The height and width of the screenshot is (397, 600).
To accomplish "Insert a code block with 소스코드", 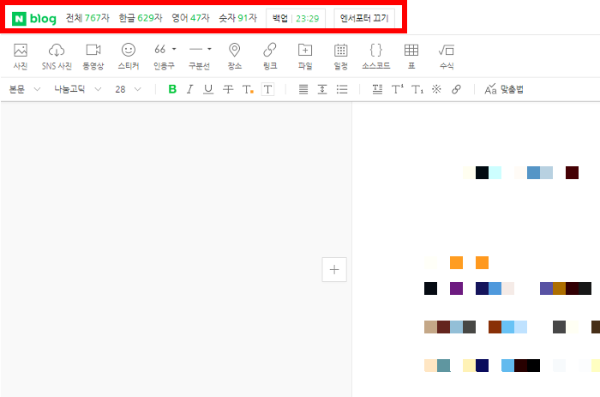I will (x=376, y=56).
